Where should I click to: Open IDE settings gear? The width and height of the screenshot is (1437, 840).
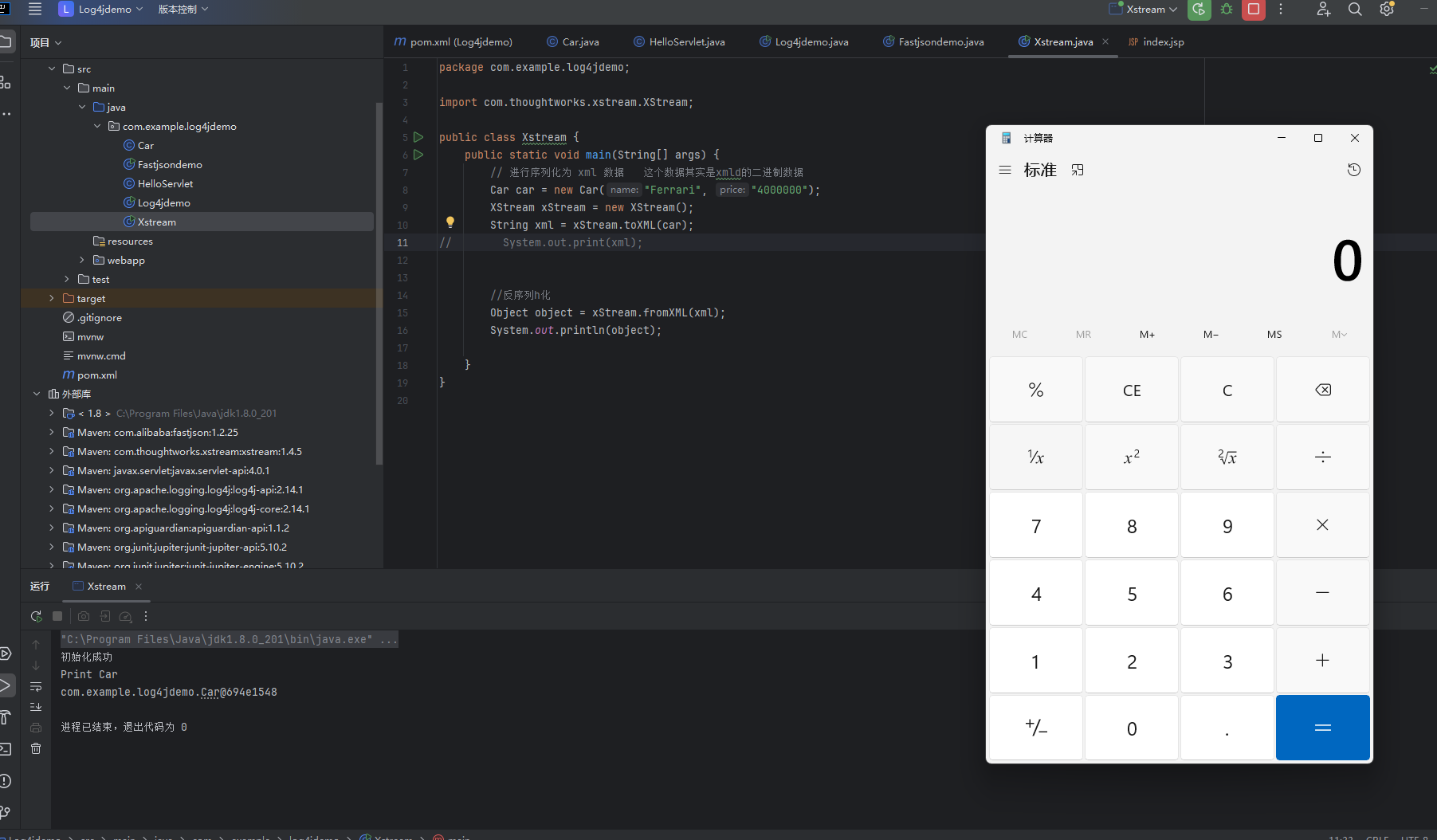coord(1387,10)
